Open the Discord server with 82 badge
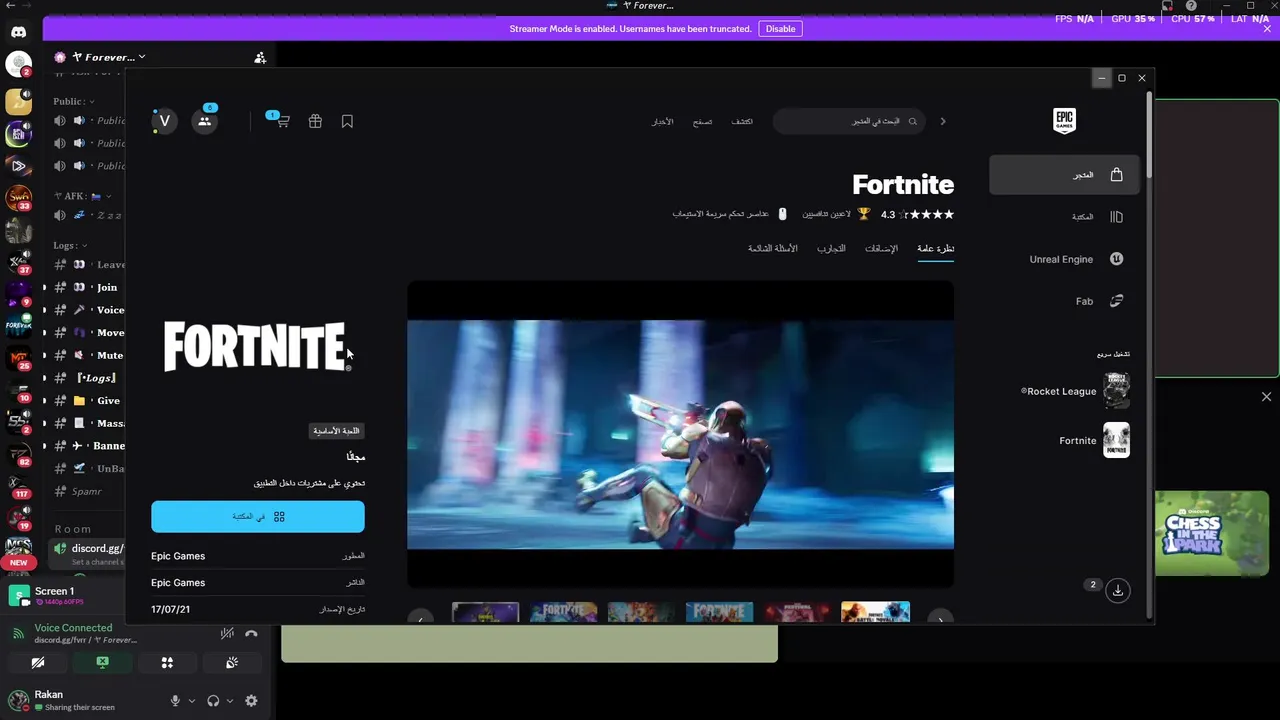 click(18, 453)
